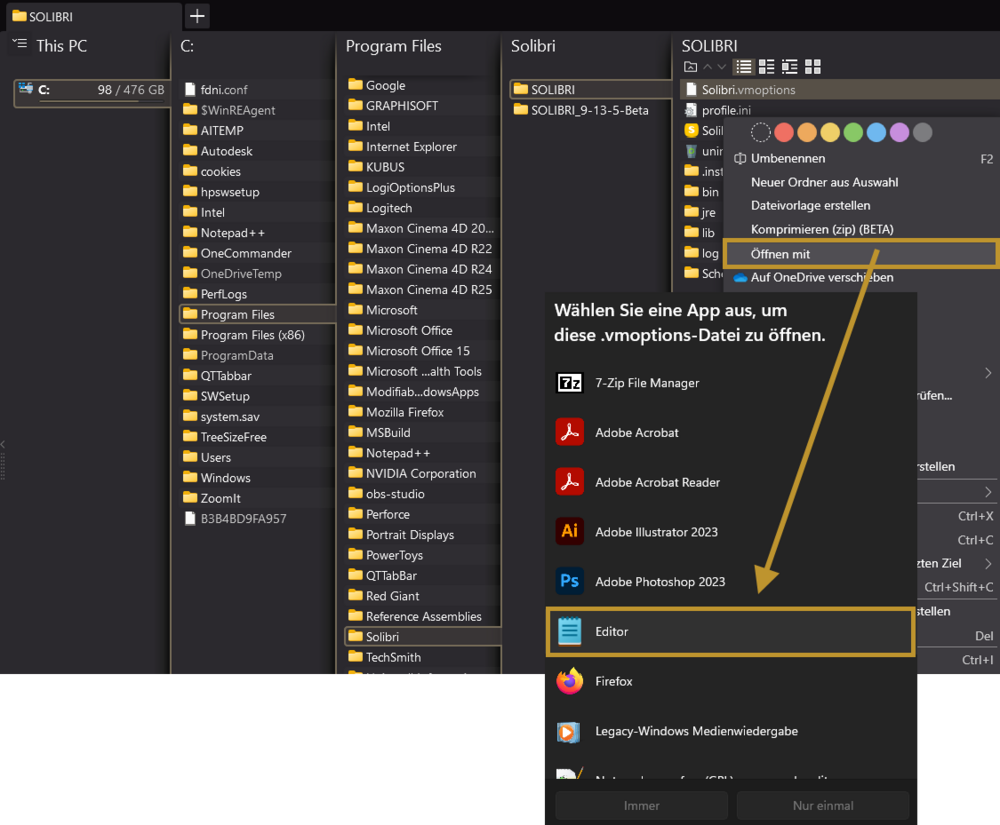Click the 7-Zip File Manager icon
The width and height of the screenshot is (1000, 825).
570,383
